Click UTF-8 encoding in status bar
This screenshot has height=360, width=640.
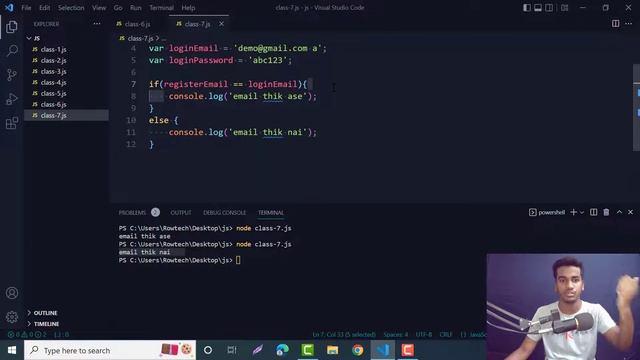[x=424, y=334]
